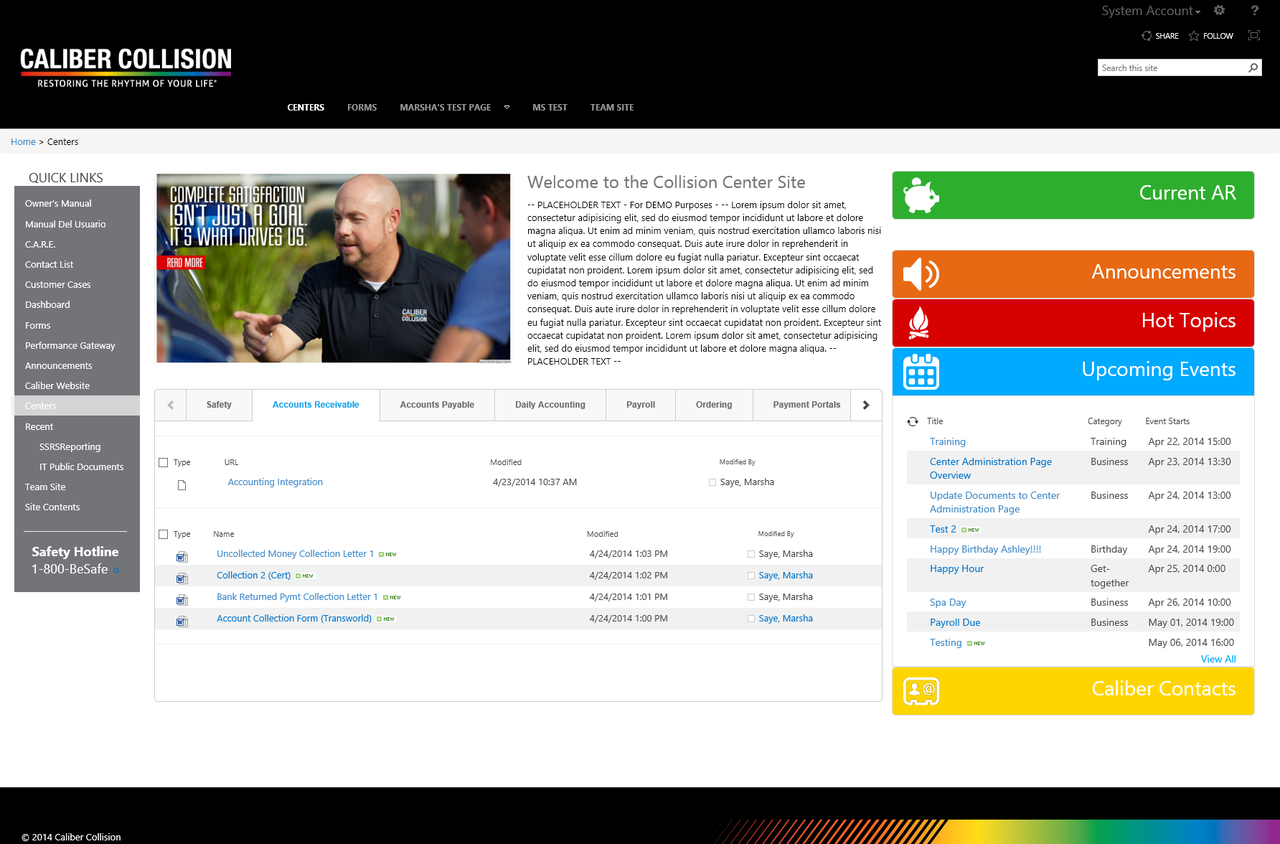Open the Uncollected Money Collection Letter 1 link
Image resolution: width=1280 pixels, height=844 pixels.
point(295,554)
